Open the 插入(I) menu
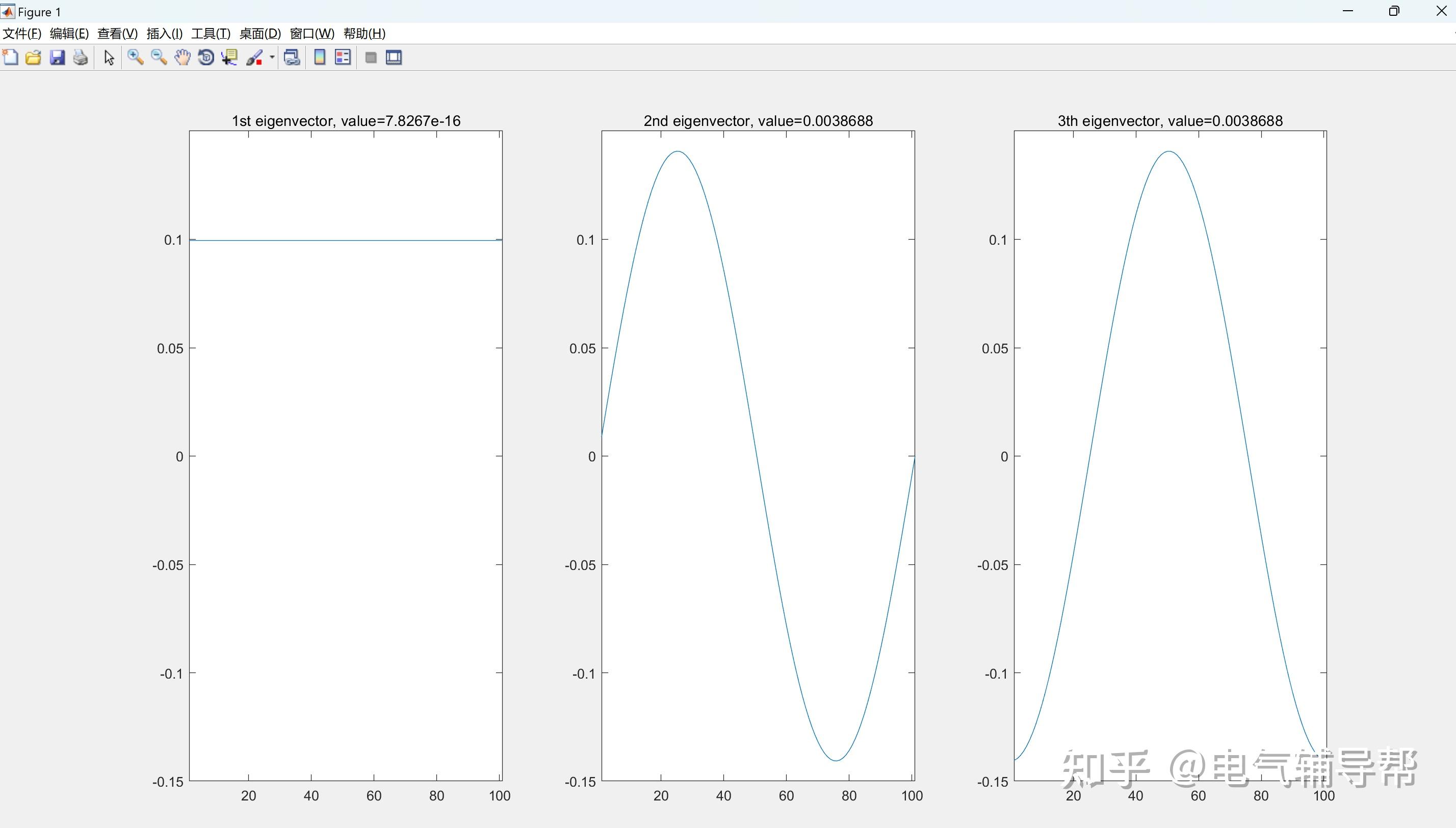1456x828 pixels. click(164, 34)
